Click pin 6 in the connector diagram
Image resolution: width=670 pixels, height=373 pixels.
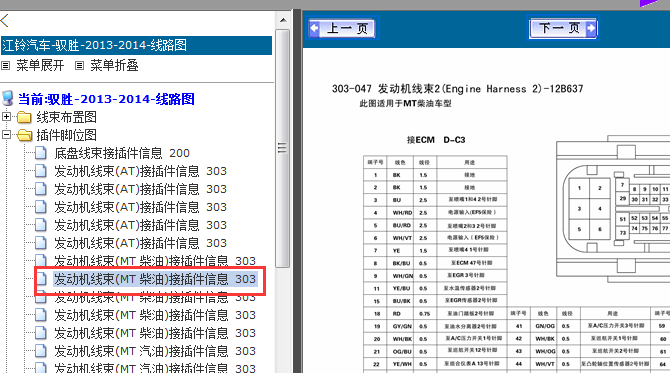point(600,229)
